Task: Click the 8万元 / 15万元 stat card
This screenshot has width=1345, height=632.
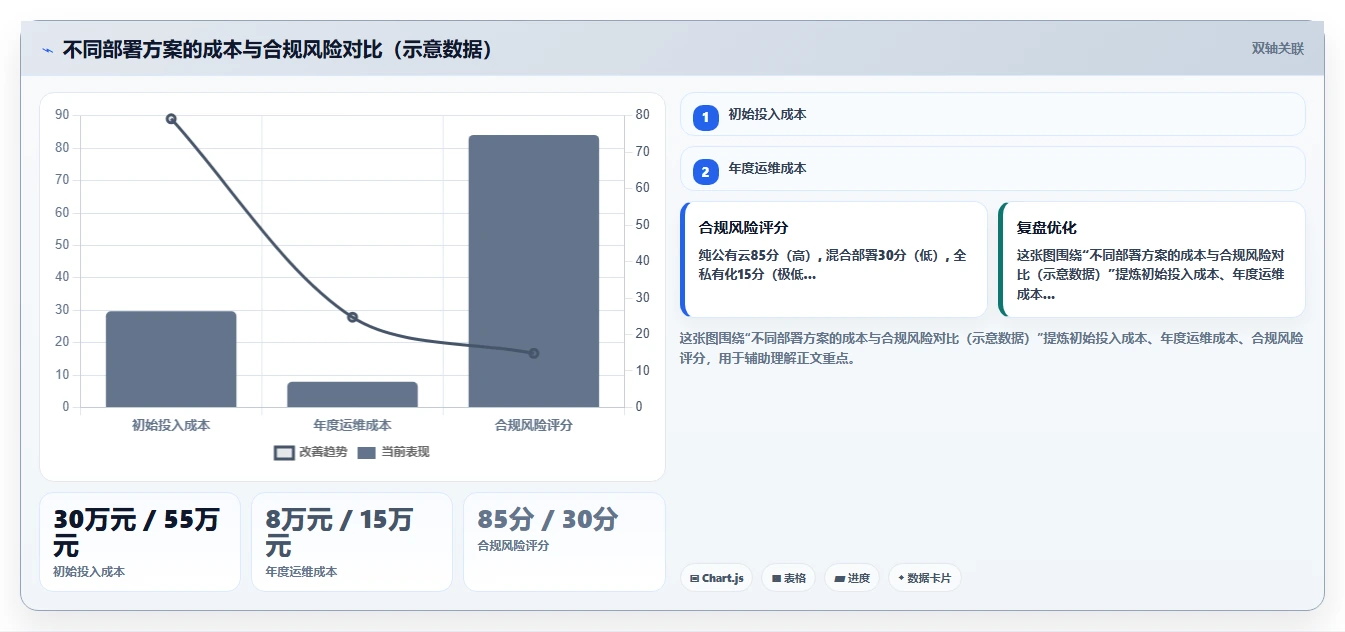Action: tap(352, 542)
